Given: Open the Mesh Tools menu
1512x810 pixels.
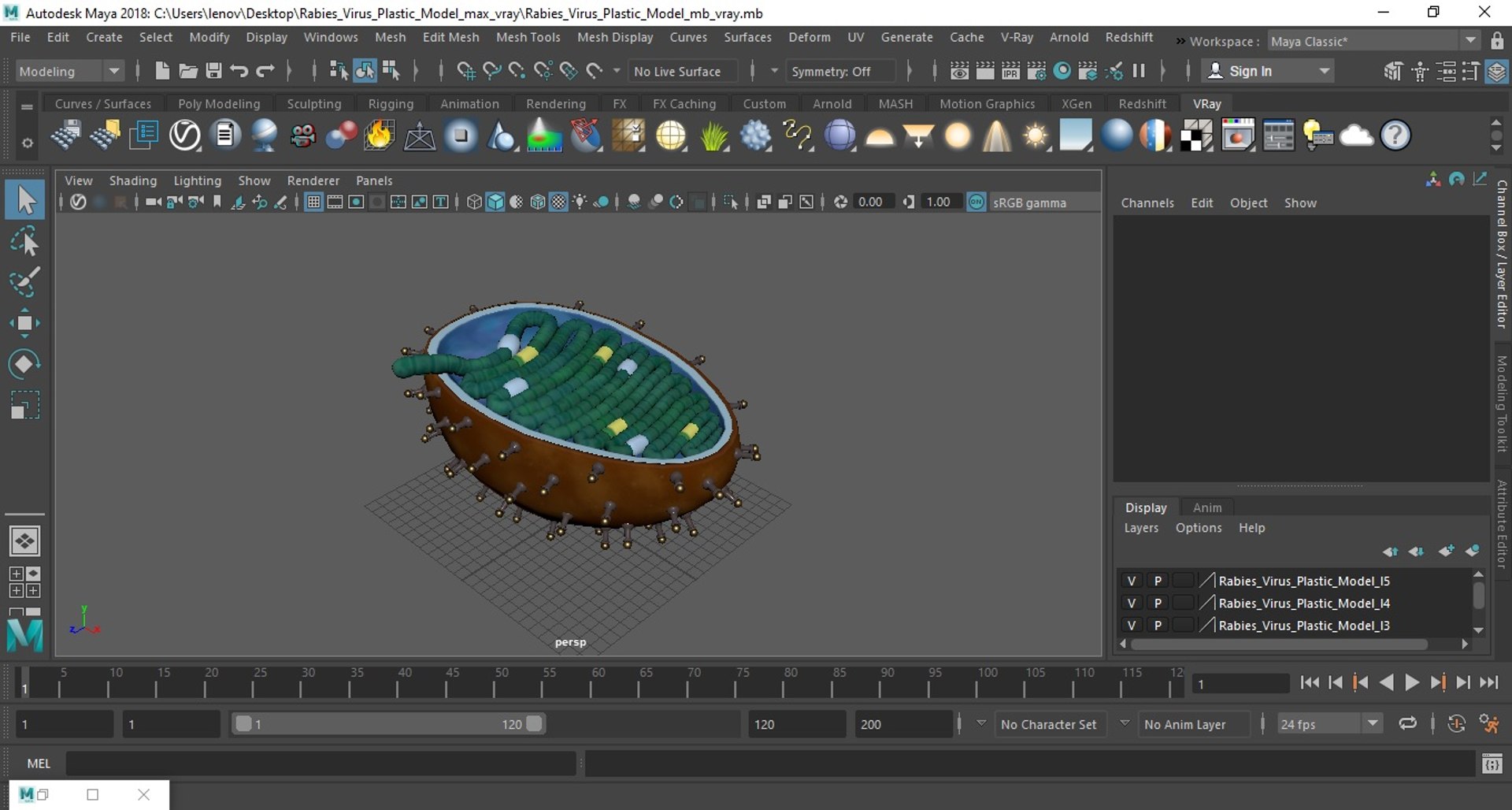Looking at the screenshot, I should tap(528, 37).
